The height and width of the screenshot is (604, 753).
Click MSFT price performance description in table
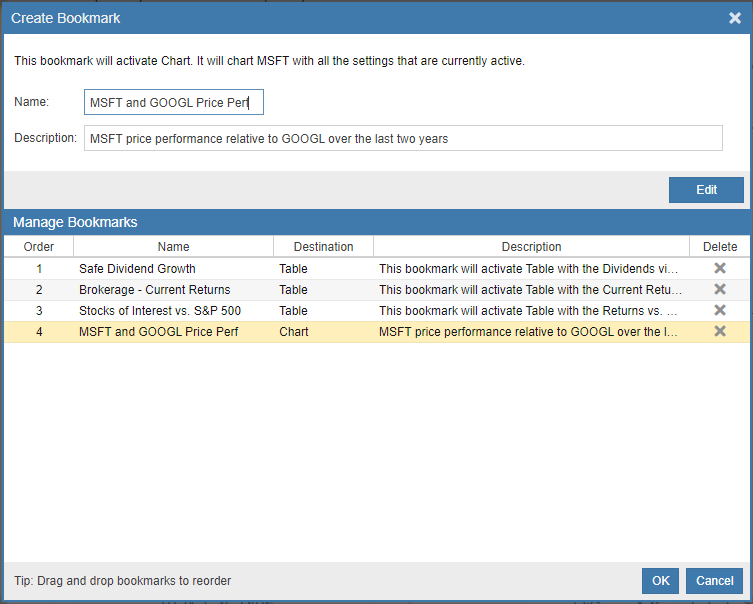click(x=528, y=332)
